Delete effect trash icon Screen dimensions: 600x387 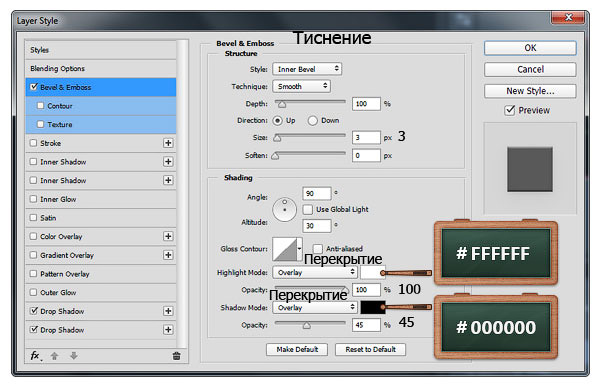coord(176,356)
